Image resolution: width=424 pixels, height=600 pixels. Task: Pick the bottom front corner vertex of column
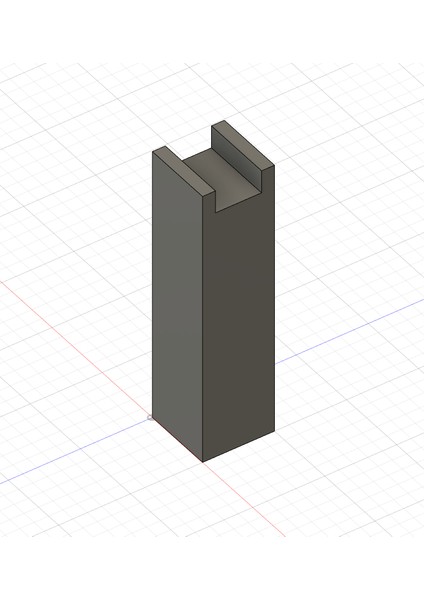(202, 462)
